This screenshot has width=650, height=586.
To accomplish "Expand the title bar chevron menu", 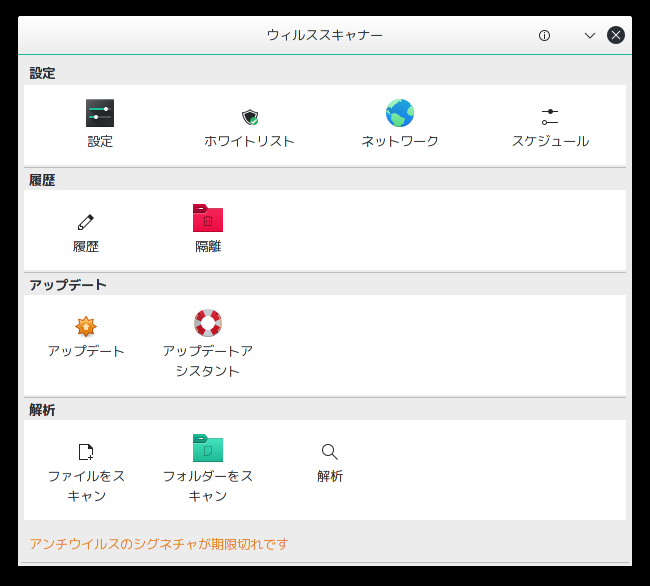I will [x=589, y=36].
